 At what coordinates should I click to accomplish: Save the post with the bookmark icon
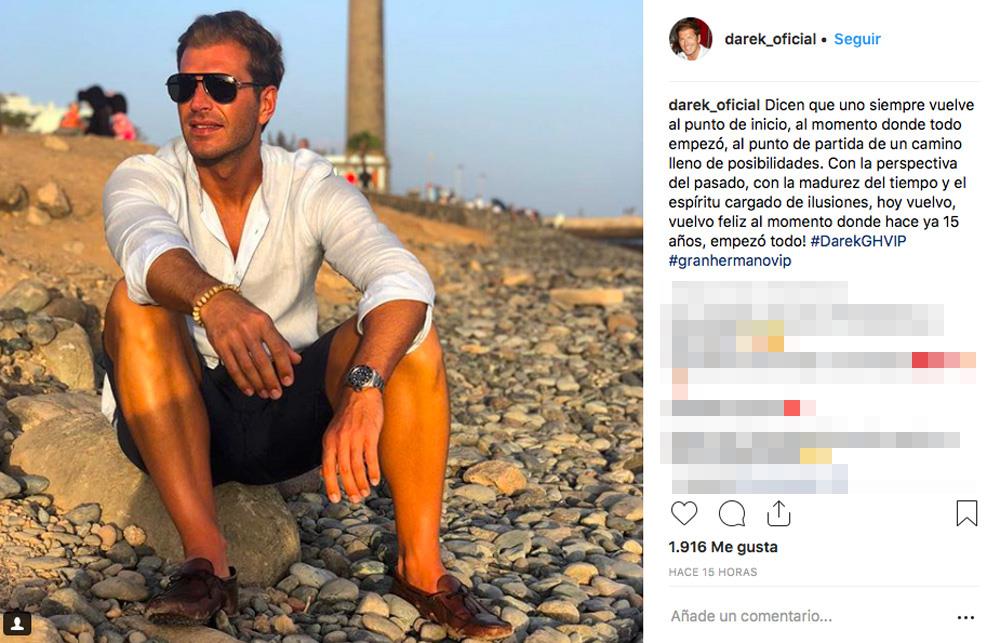click(966, 513)
